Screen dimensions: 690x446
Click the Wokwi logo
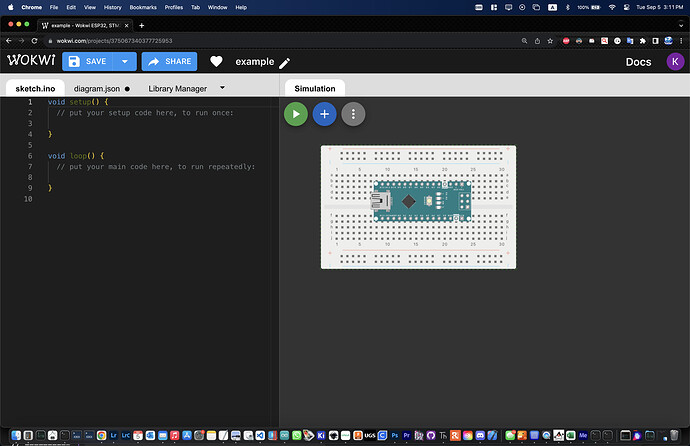pyautogui.click(x=30, y=61)
